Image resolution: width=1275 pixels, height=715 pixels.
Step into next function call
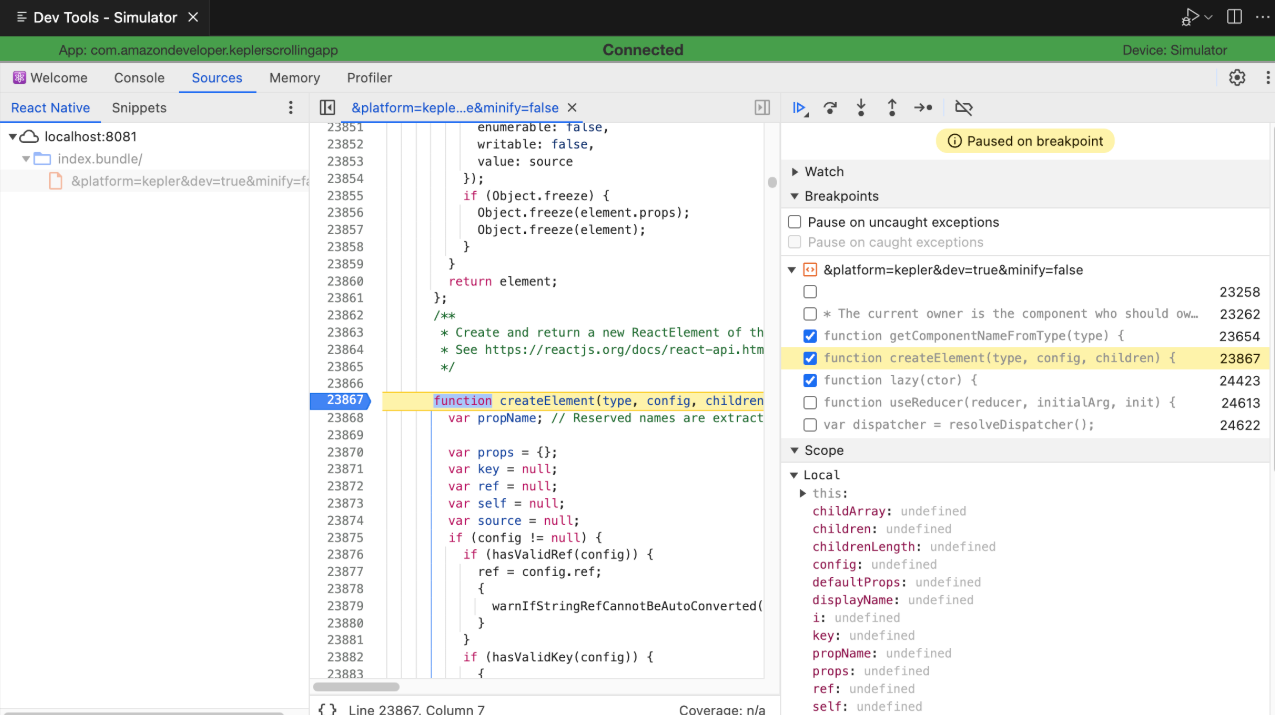(x=861, y=108)
